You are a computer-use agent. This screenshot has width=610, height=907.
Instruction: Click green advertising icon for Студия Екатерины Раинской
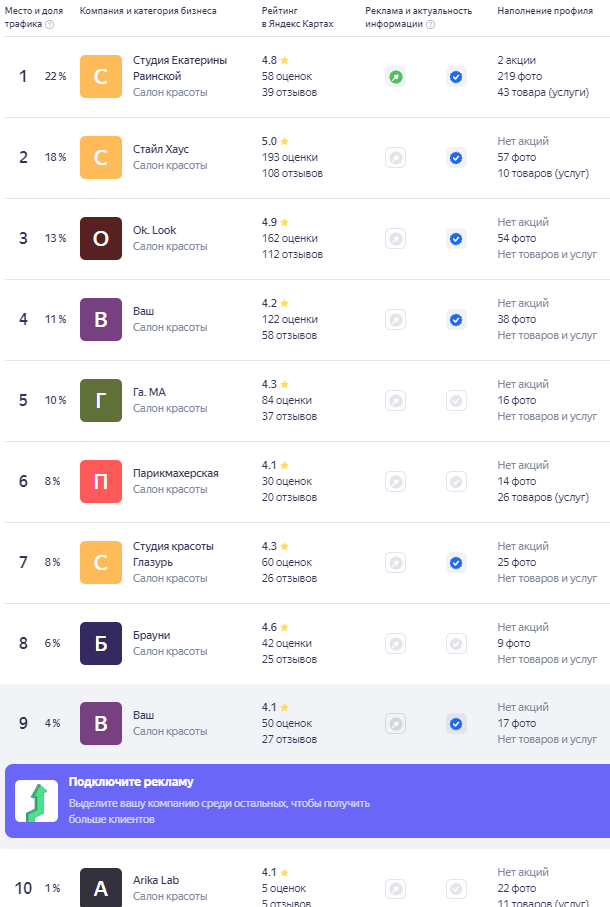[x=395, y=77]
